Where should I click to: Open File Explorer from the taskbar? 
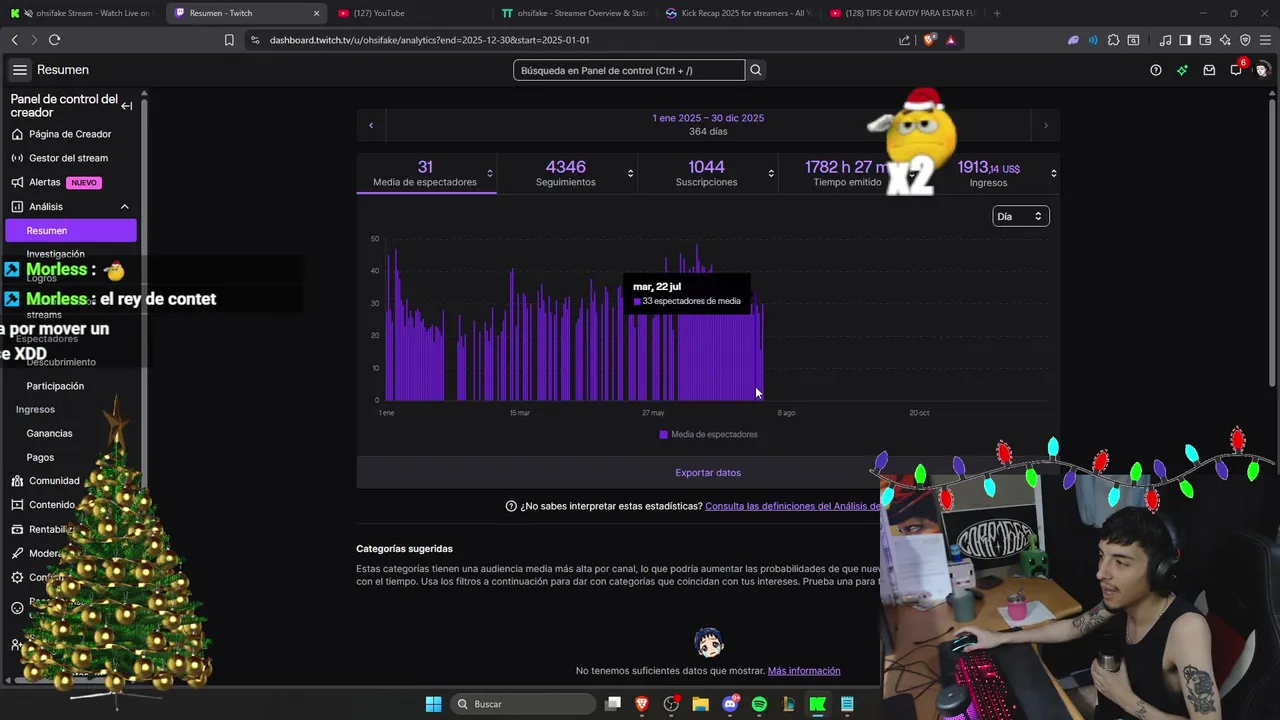coord(700,704)
